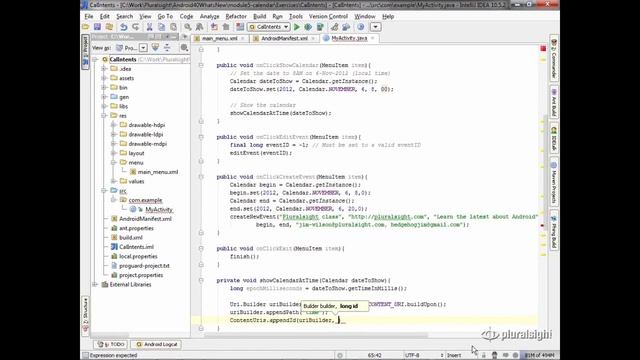Image resolution: width=640 pixels, height=360 pixels.
Task: Open the Maven Projects tool window
Action: pos(554,182)
